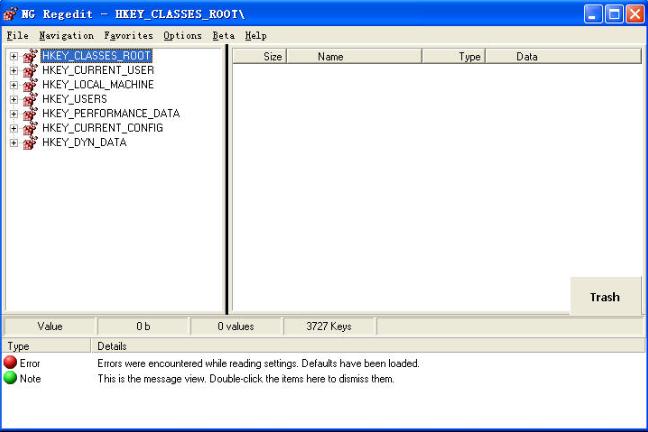Sort values by the Name column header

330,57
